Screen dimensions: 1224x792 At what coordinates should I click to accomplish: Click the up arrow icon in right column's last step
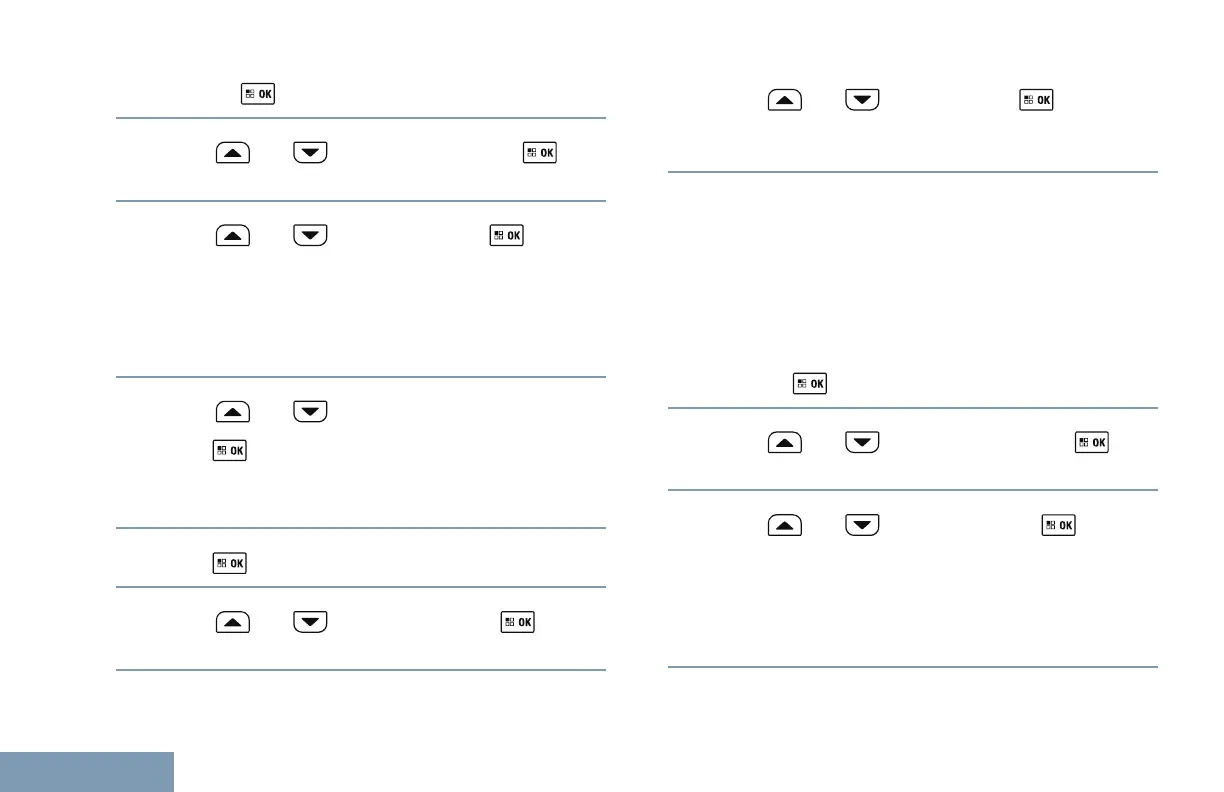click(785, 525)
